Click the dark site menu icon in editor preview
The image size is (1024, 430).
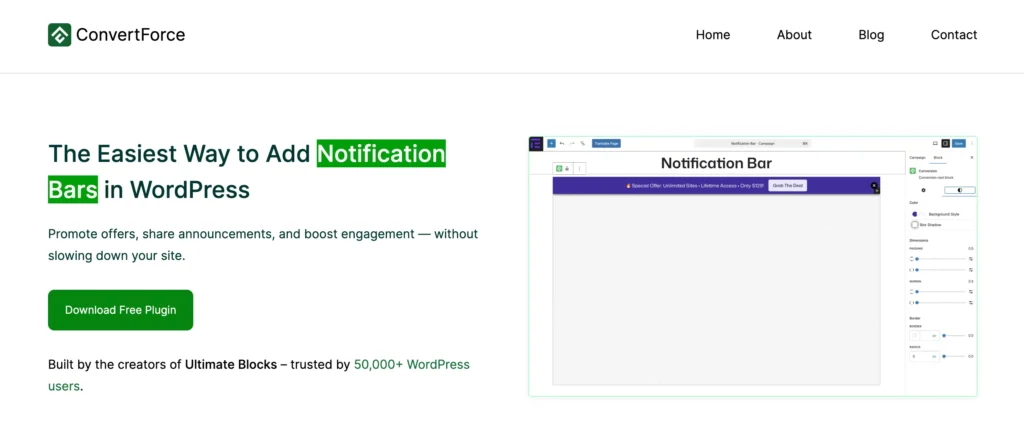(x=536, y=144)
